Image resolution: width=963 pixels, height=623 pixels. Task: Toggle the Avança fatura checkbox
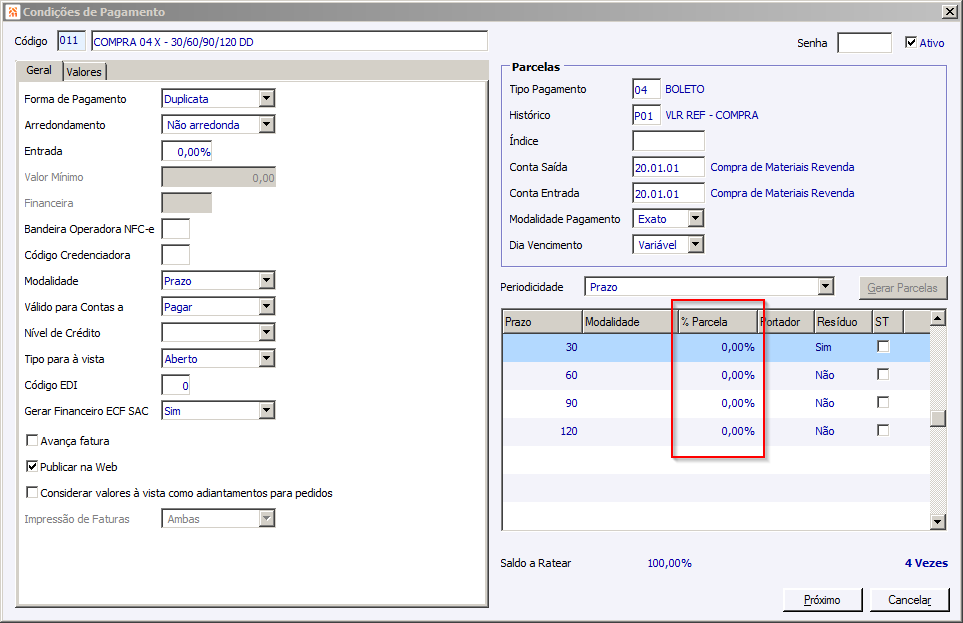[x=32, y=441]
